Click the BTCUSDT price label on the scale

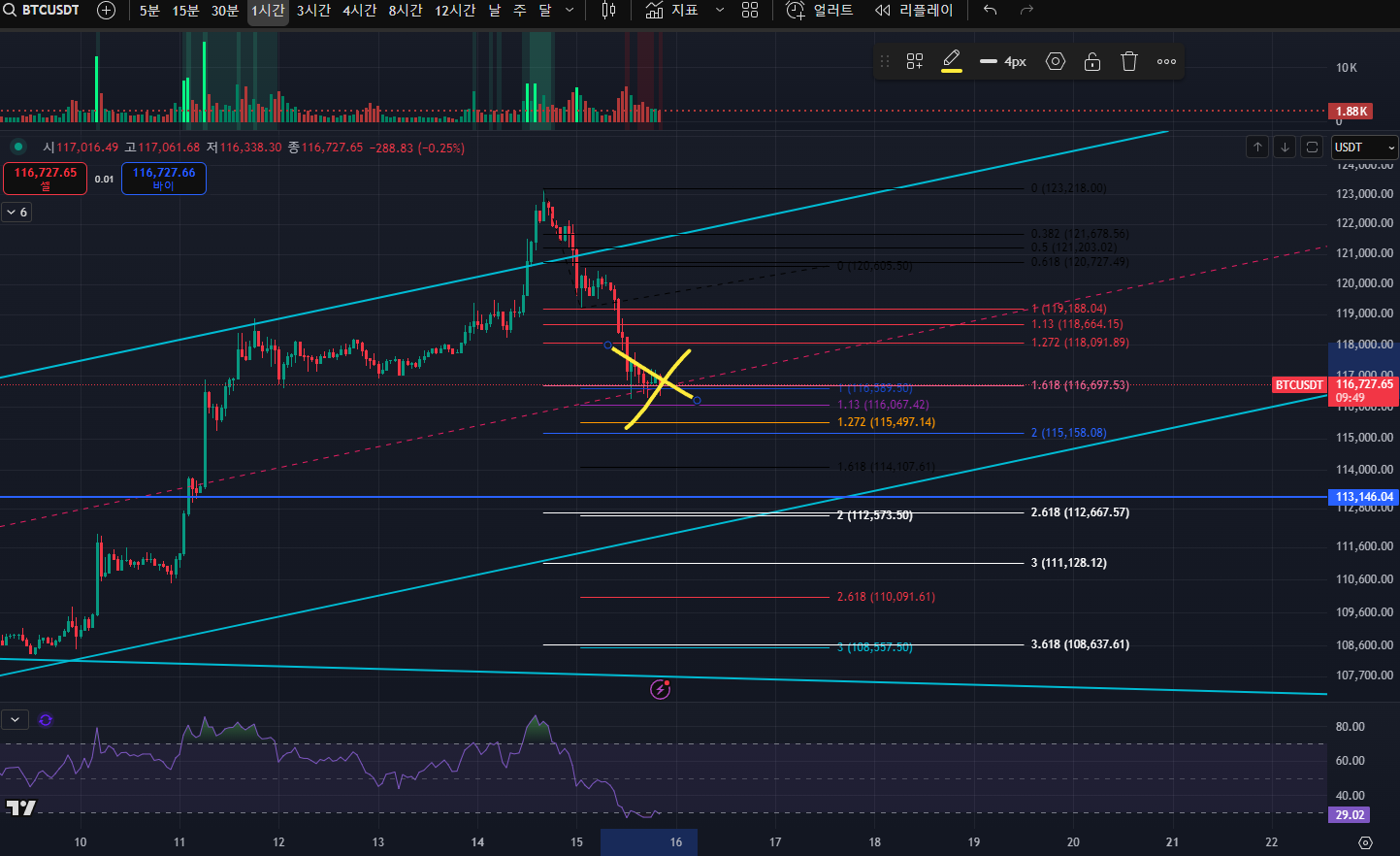click(x=1299, y=385)
